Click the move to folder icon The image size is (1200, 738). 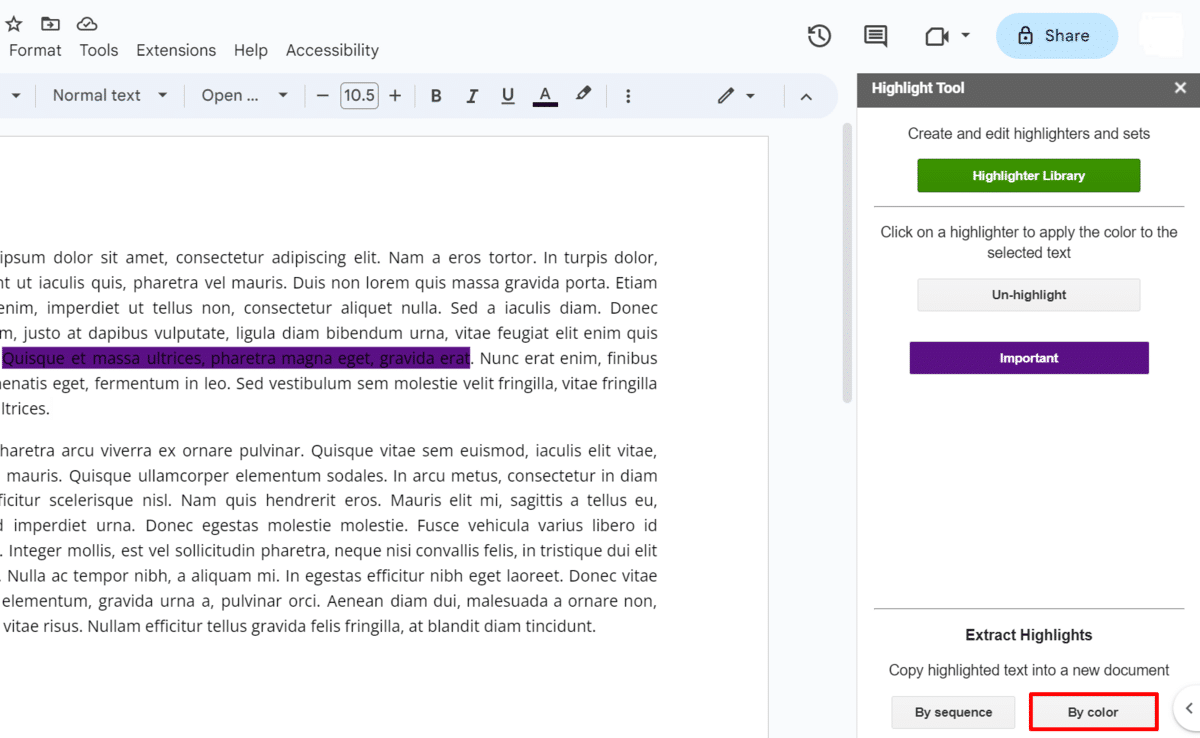(x=50, y=23)
